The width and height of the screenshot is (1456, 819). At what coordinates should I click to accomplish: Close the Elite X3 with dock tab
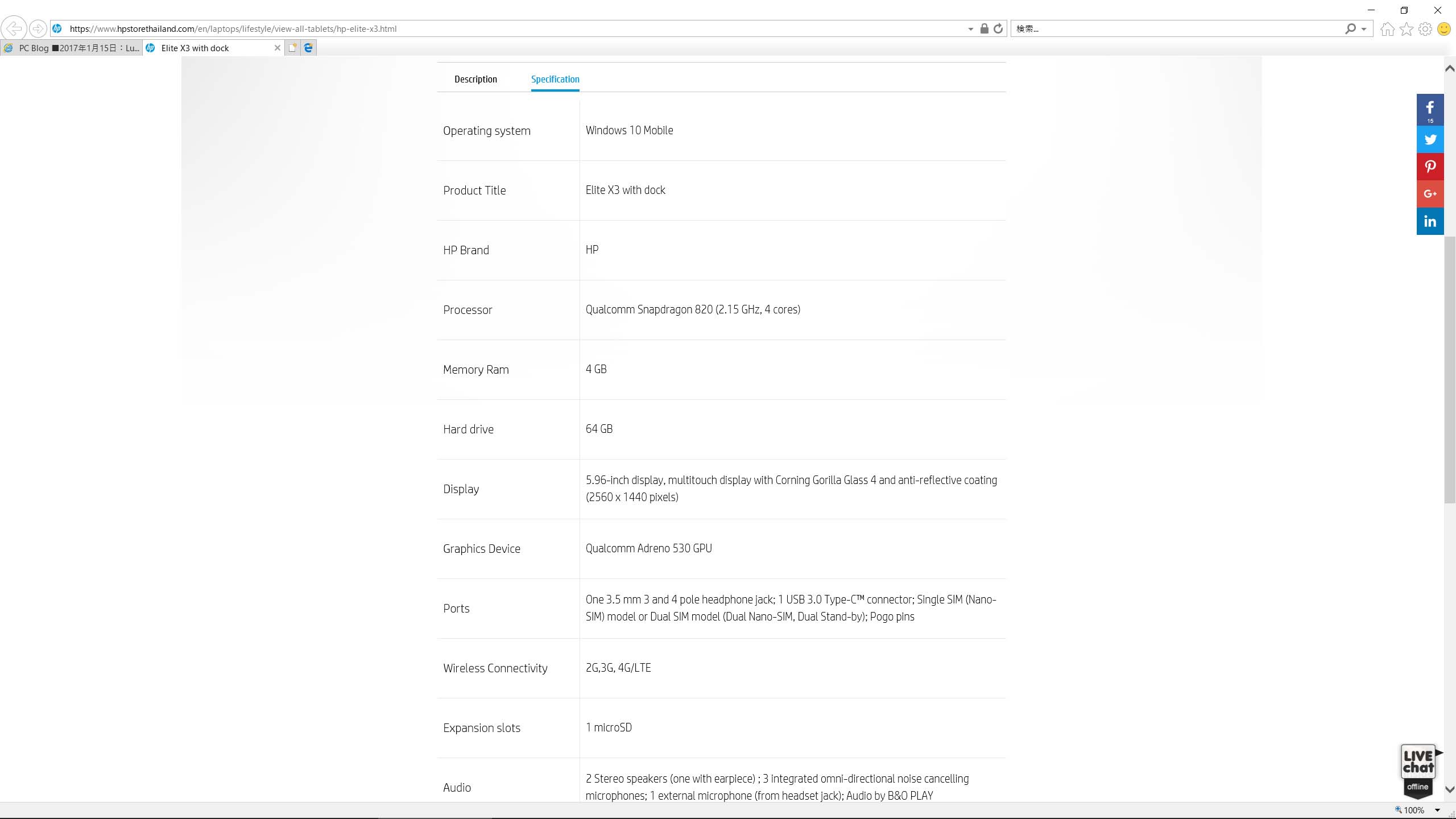pos(278,48)
